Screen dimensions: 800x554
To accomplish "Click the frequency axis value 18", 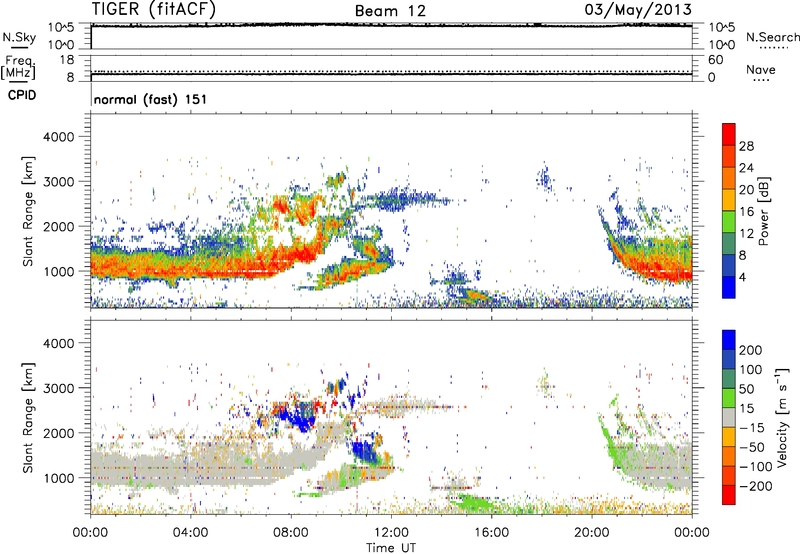I will 67,60.
